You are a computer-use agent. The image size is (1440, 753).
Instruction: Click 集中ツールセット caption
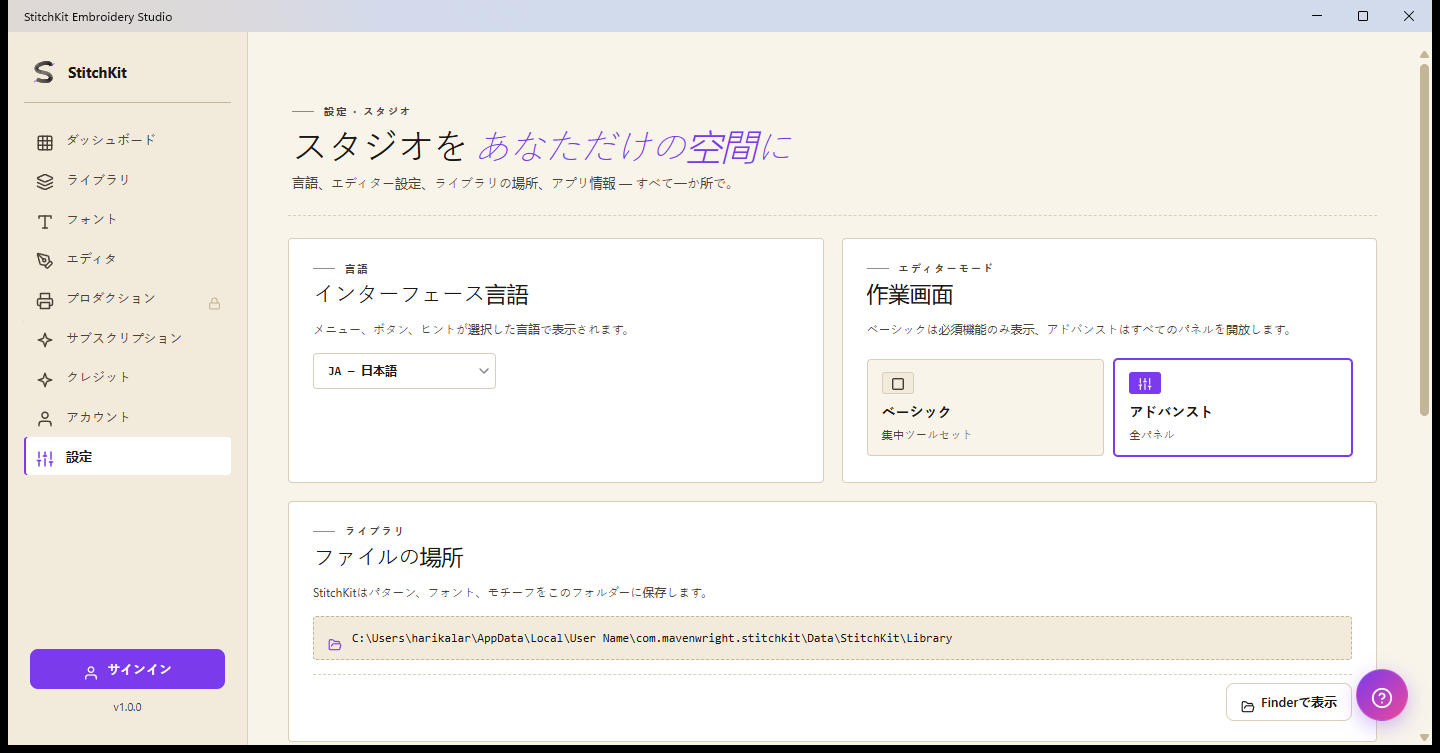(926, 435)
